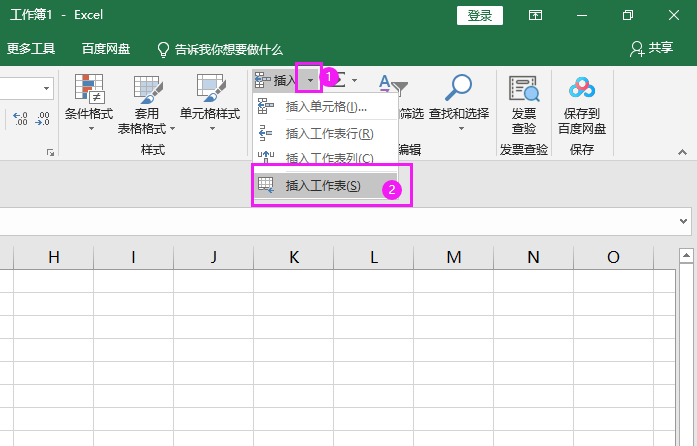This screenshot has width=697, height=446.
Task: Click vertical scrollbar up arrow
Action: click(686, 256)
